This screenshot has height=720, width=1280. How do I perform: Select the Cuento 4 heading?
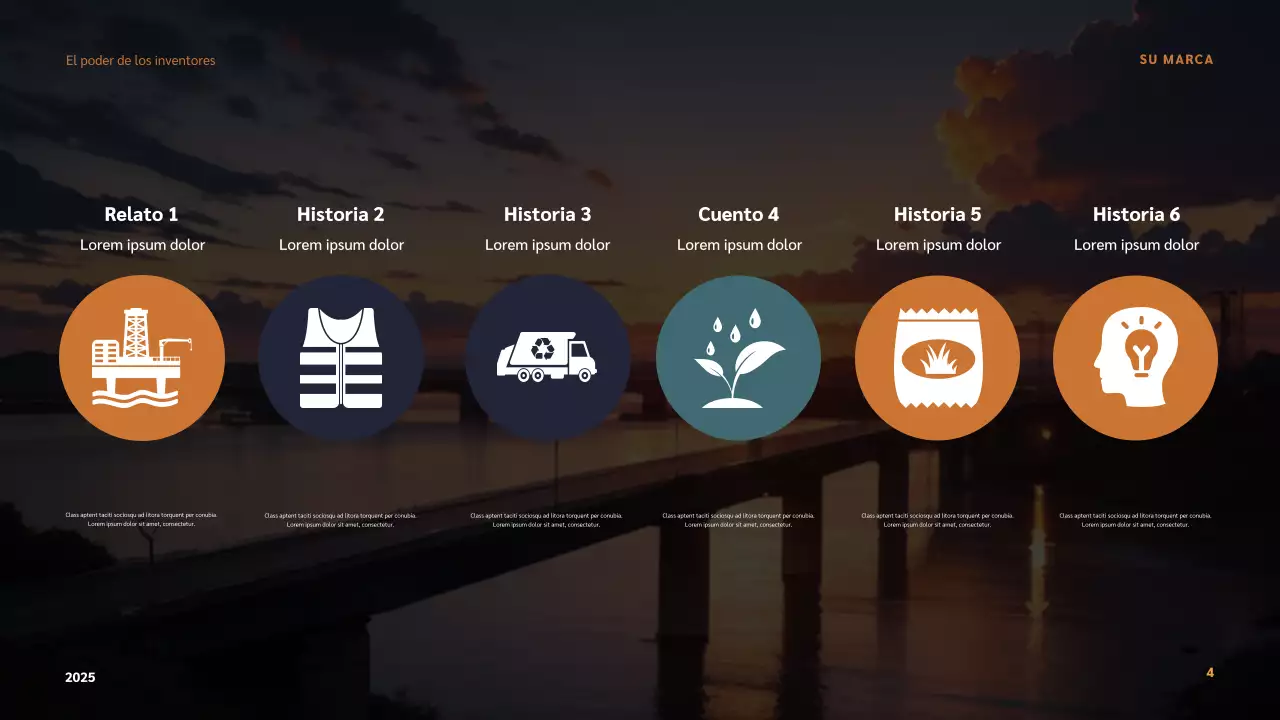[x=738, y=214]
